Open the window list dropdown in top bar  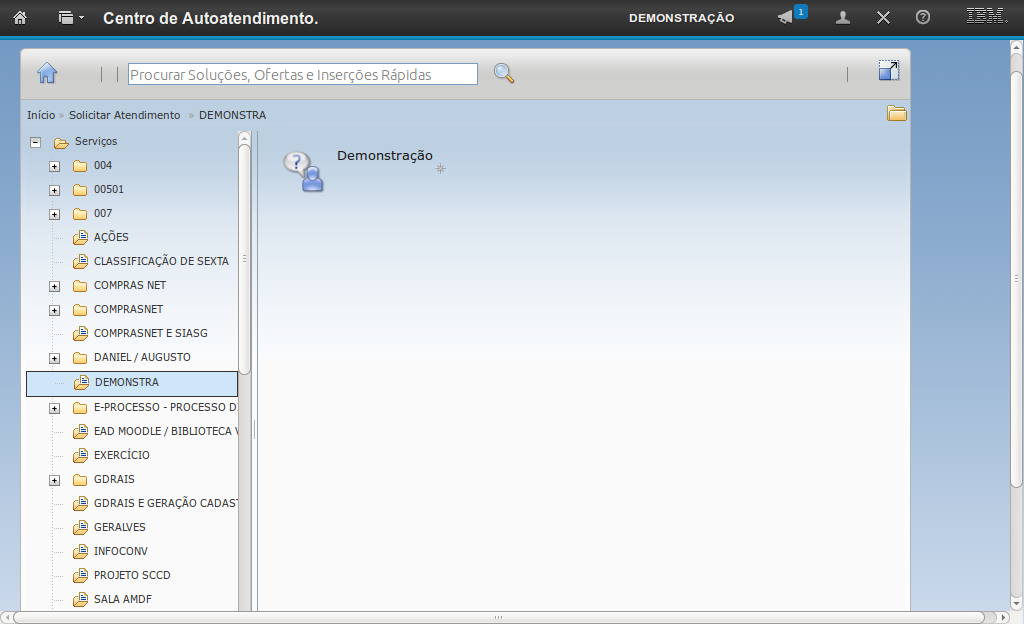[70, 17]
